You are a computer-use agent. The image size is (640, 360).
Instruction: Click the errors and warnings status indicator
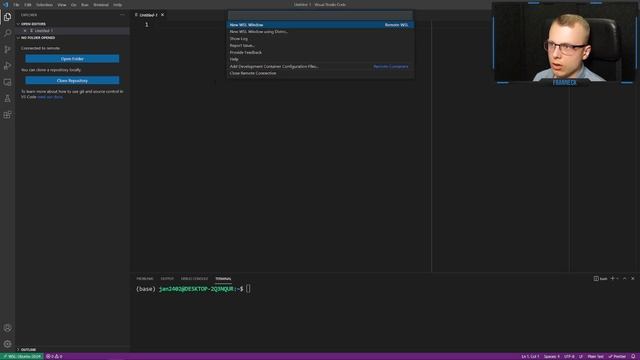point(54,356)
